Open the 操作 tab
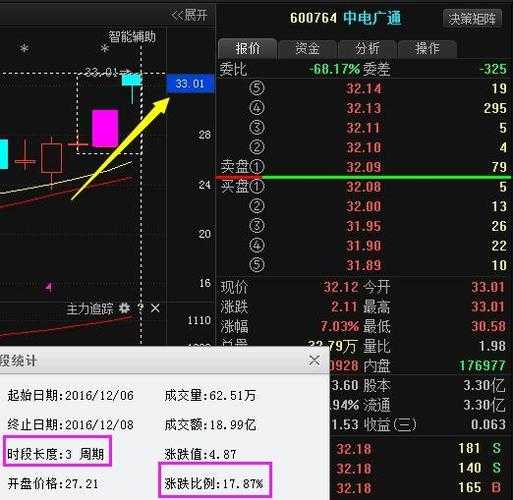Viewport: 513px width, 500px height. tap(427, 49)
